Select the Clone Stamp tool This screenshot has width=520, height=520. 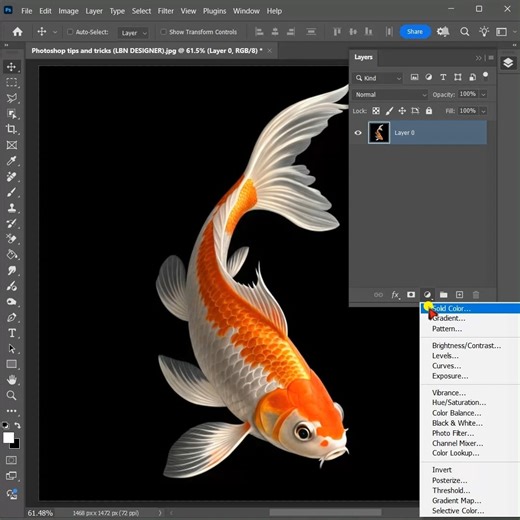[12, 208]
